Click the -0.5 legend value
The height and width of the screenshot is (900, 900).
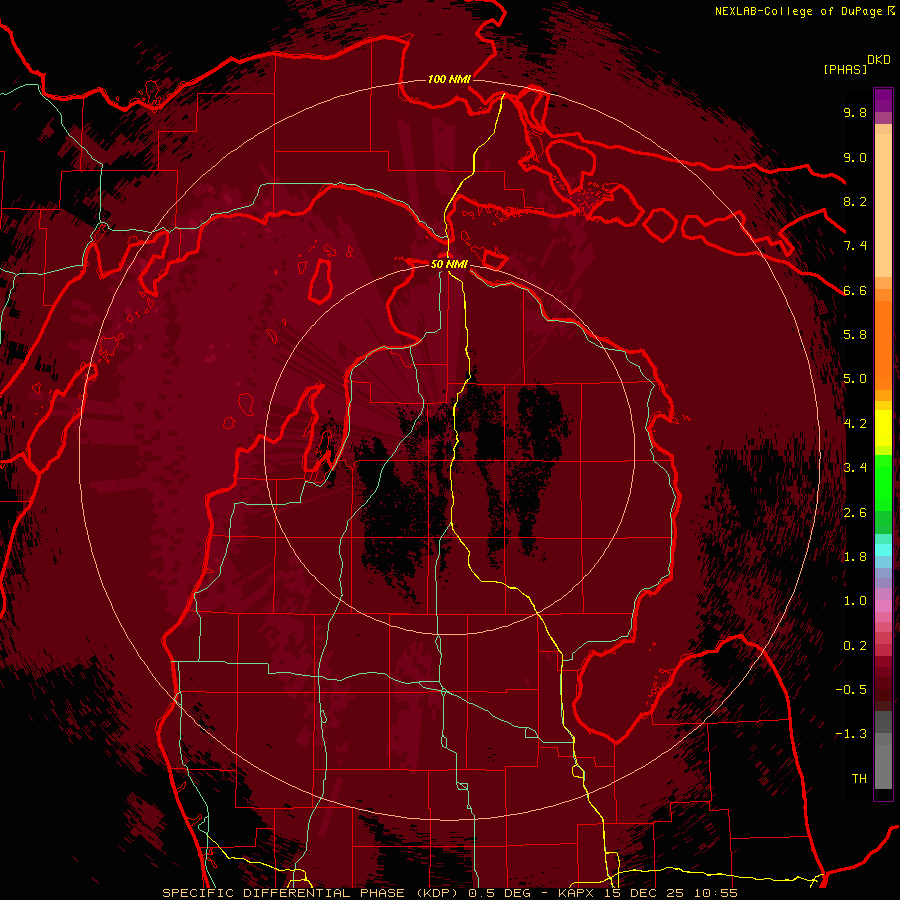851,690
